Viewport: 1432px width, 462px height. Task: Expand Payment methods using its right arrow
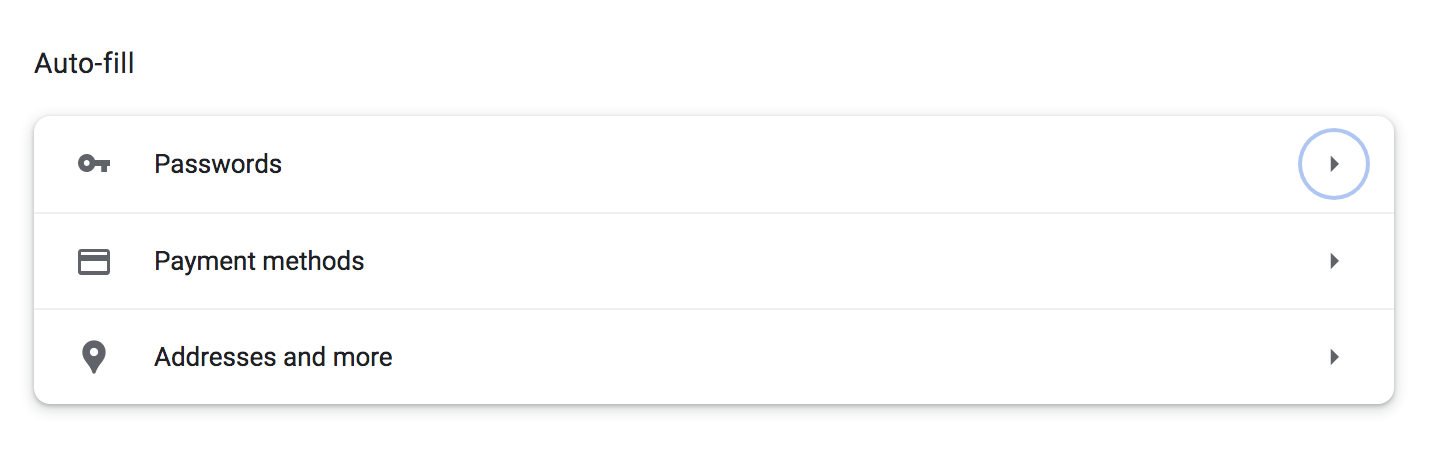(1334, 261)
